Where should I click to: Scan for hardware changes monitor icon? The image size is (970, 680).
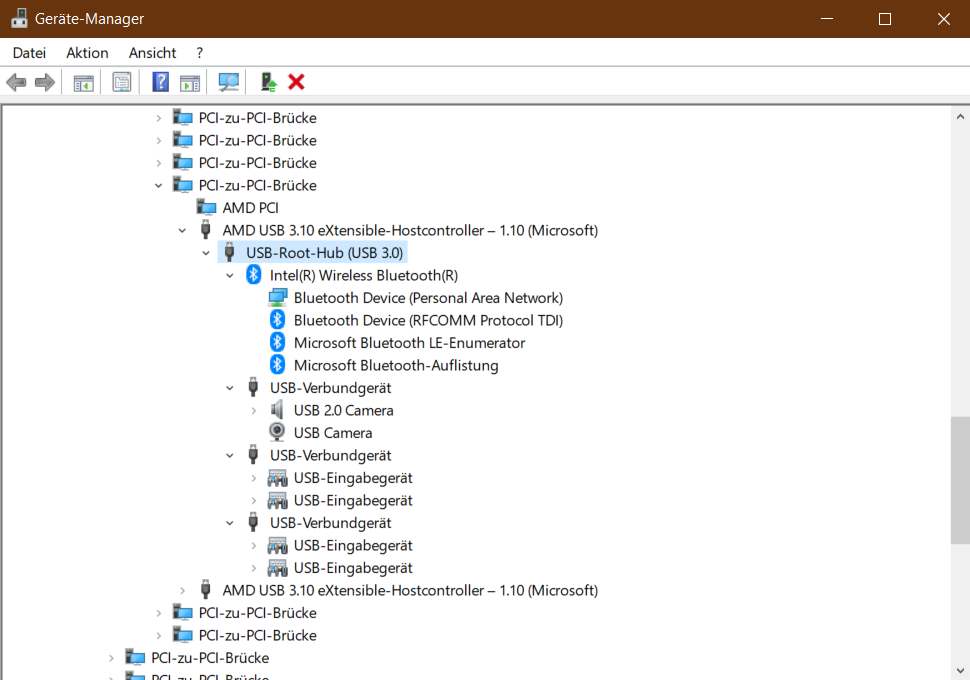(228, 82)
